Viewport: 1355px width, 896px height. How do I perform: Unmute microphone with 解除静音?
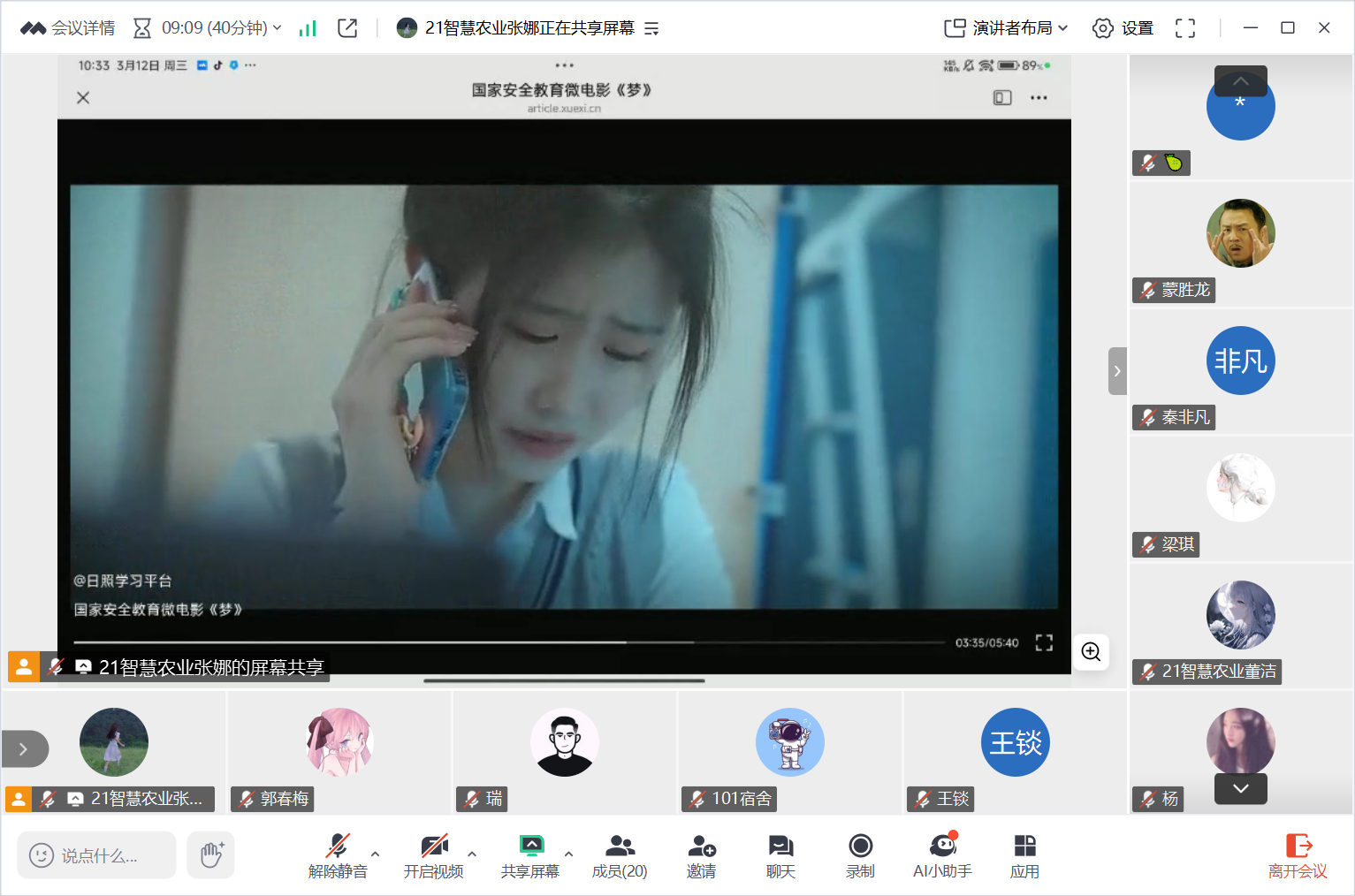(338, 855)
